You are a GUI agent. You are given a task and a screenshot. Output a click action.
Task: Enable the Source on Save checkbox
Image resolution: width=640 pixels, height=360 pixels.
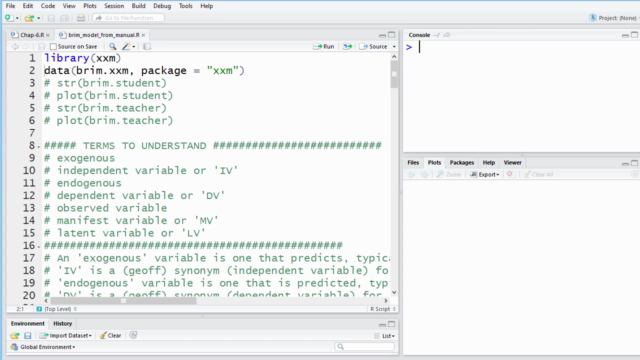tap(53, 47)
